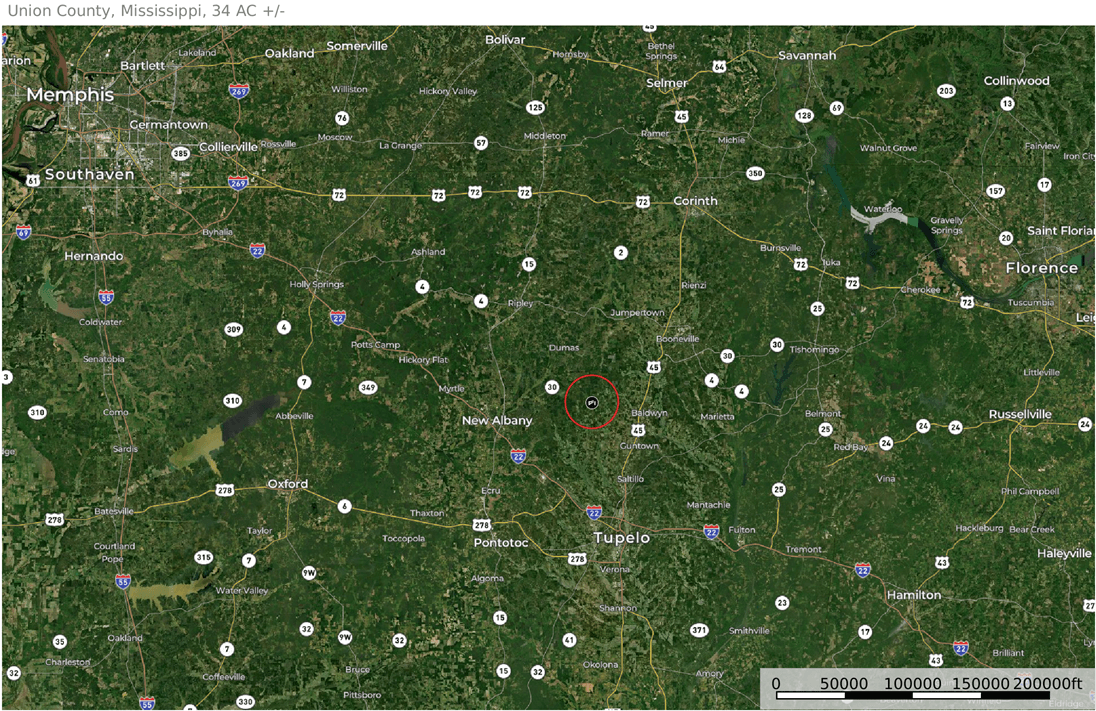
Task: Click the property marker inside the red circle
Action: pyautogui.click(x=591, y=402)
